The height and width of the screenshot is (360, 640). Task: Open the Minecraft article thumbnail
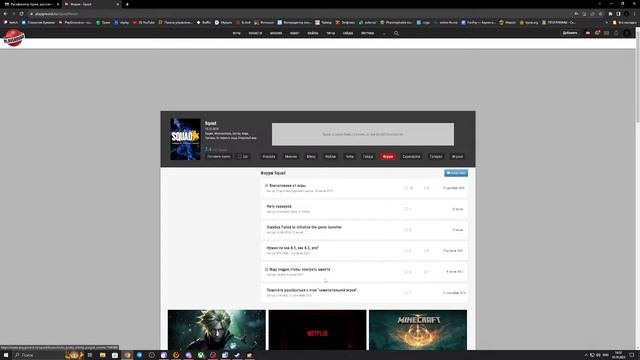coord(418,330)
